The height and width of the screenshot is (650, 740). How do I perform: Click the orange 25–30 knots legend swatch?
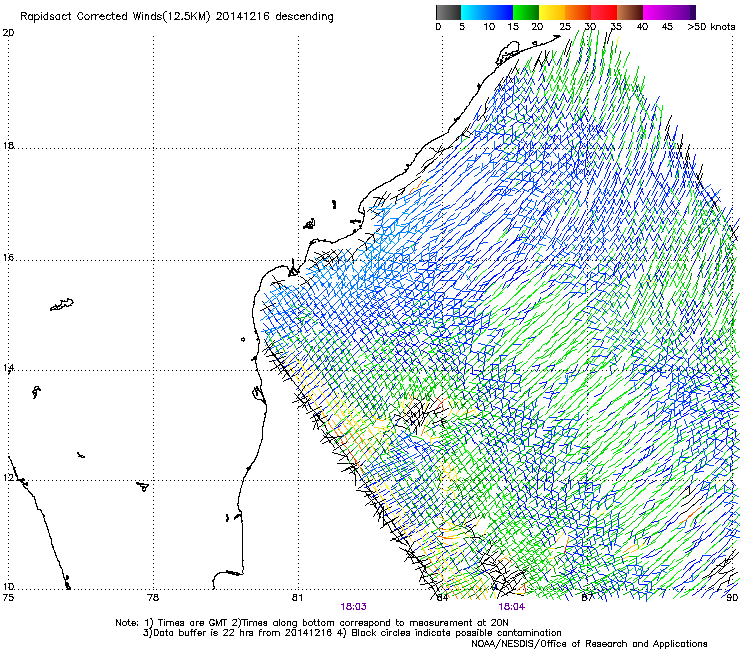point(578,12)
